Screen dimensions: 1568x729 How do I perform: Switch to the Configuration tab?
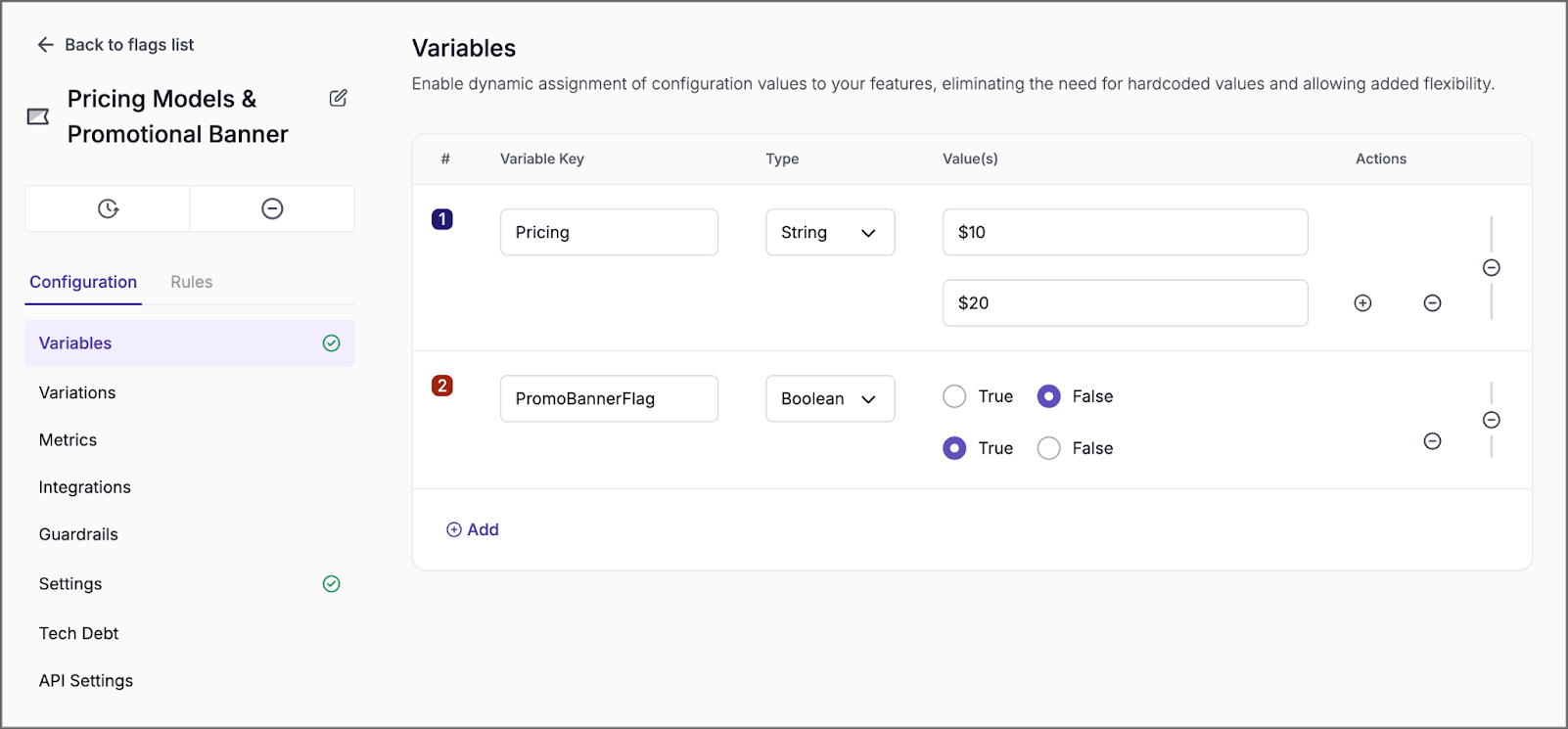pos(83,282)
